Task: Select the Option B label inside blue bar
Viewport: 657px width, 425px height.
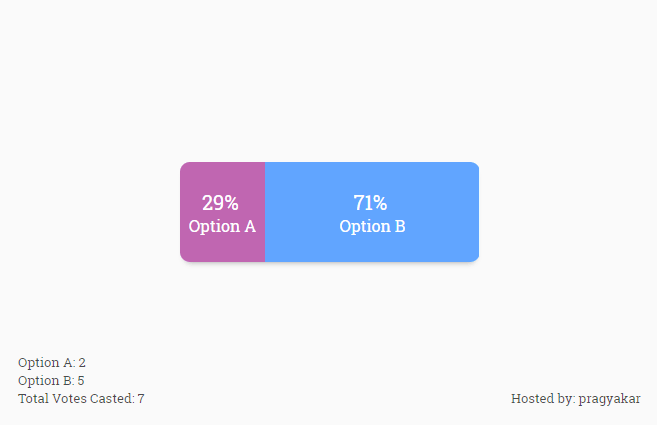Action: pyautogui.click(x=372, y=226)
